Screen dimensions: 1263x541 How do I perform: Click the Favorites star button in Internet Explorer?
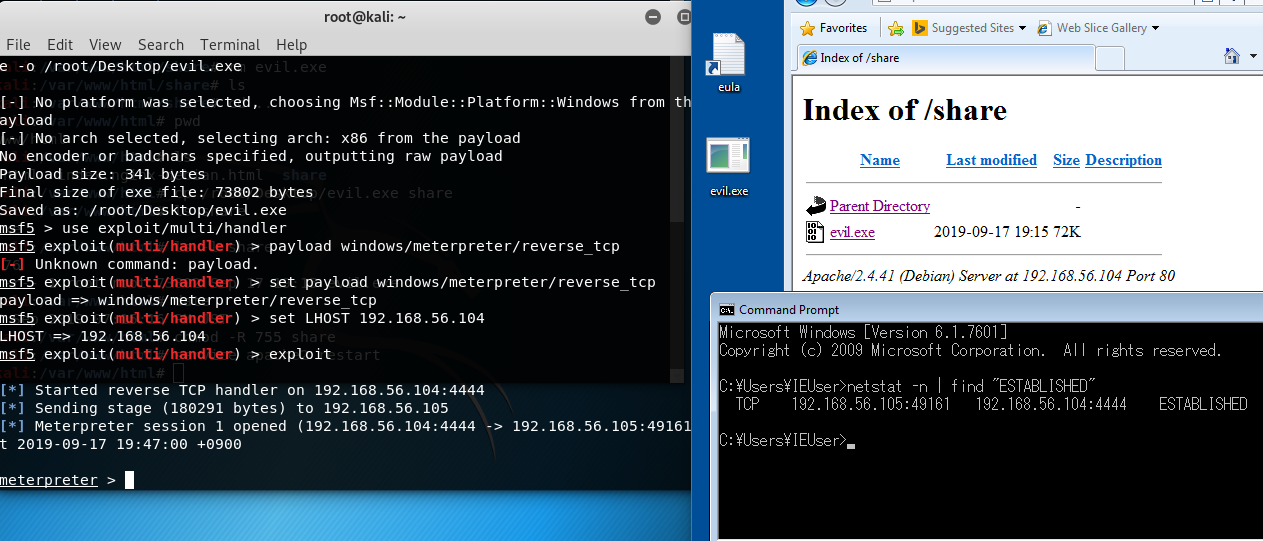pos(833,28)
